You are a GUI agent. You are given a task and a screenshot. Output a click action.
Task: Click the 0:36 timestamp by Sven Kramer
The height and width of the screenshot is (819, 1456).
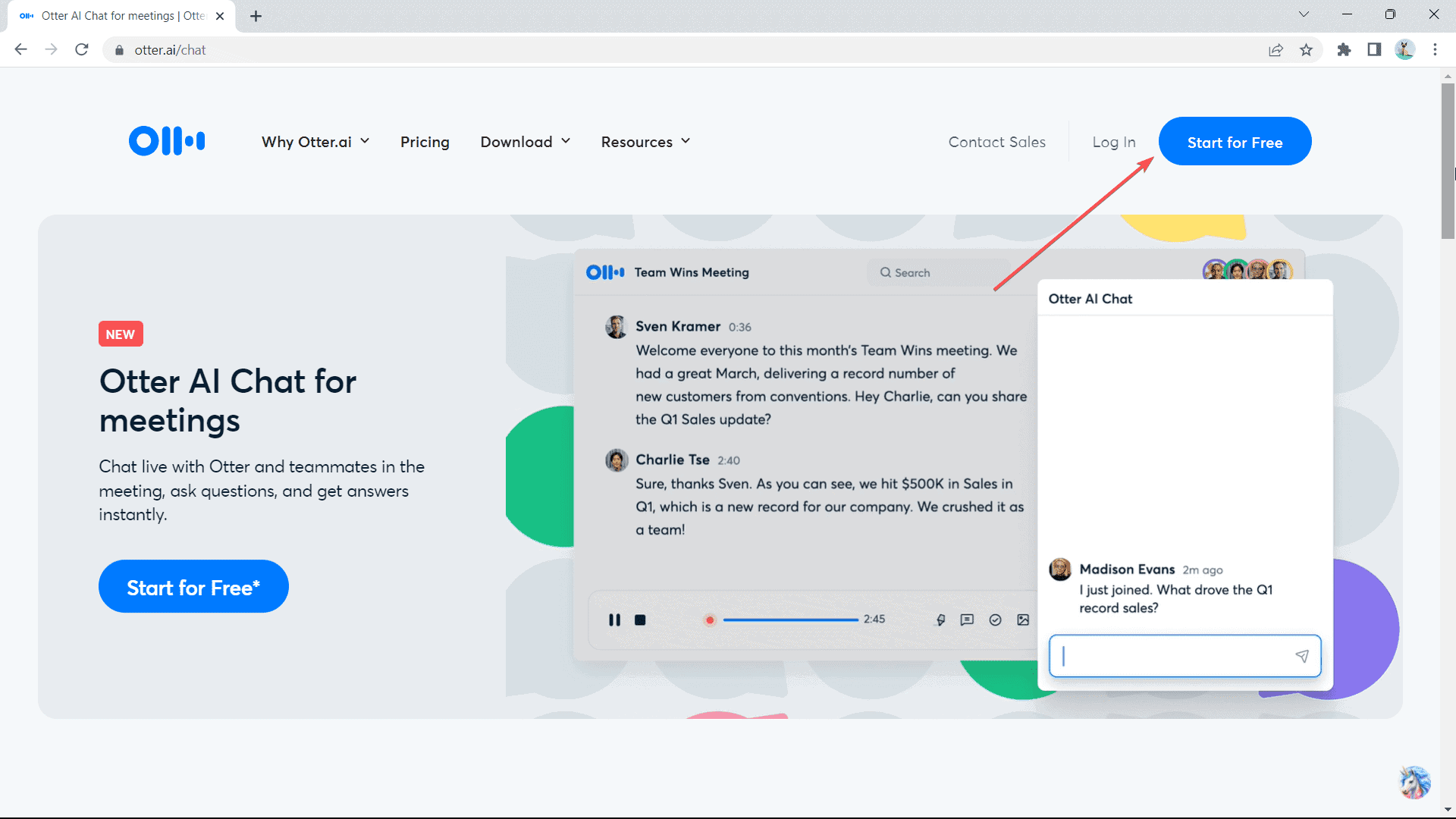click(x=739, y=327)
